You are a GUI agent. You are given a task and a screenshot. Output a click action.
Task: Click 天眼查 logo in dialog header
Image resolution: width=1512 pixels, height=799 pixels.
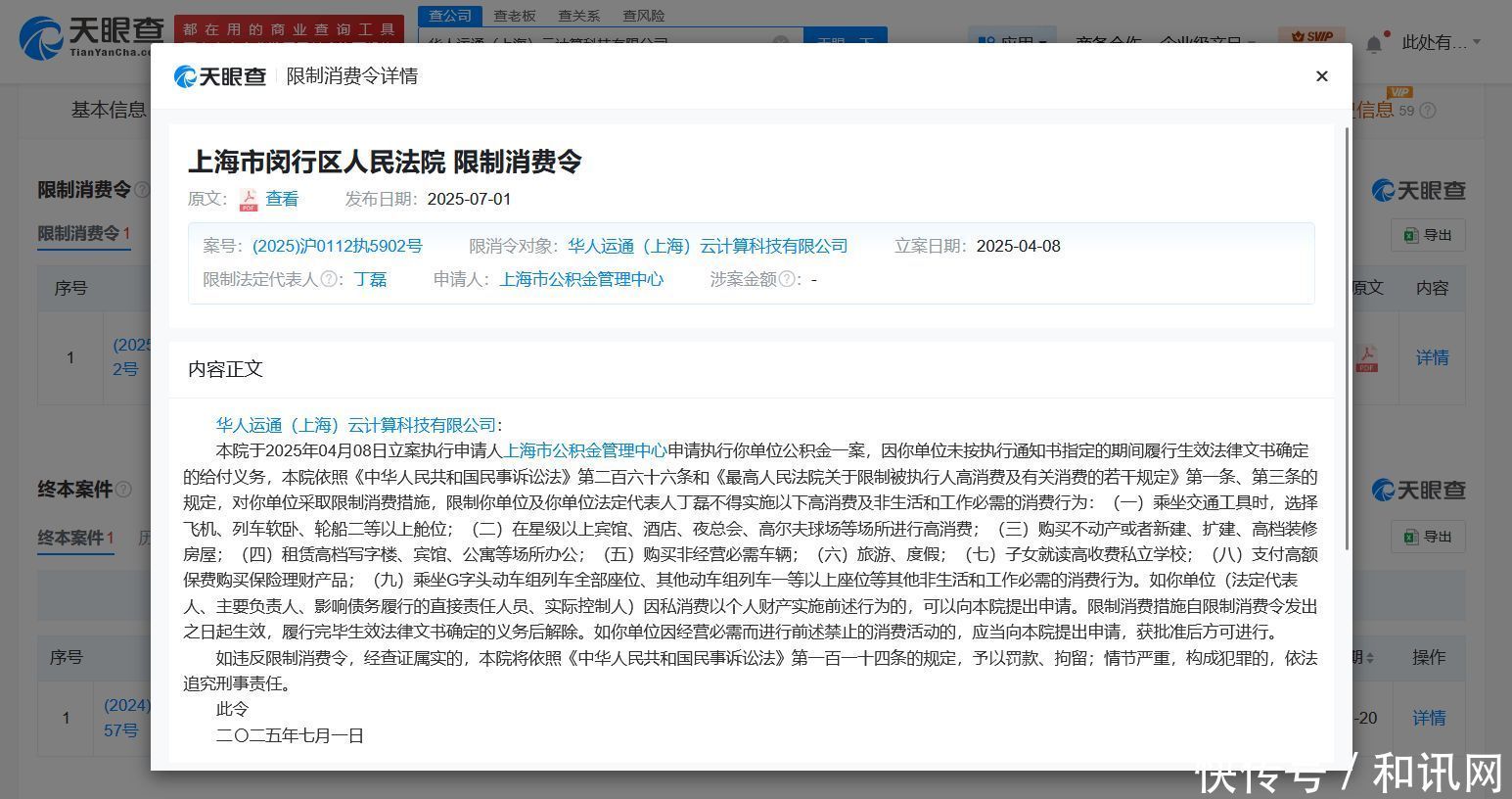click(220, 76)
